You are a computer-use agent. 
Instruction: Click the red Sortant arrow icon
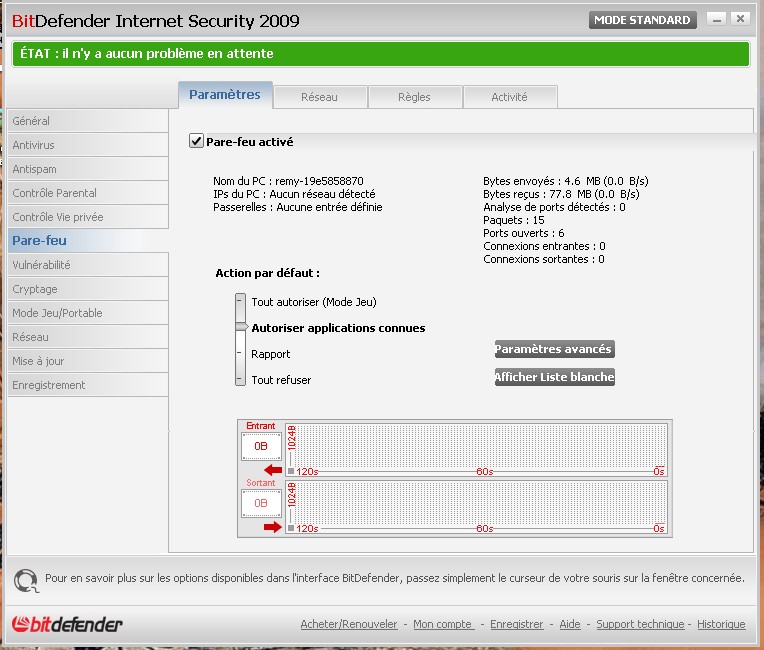click(x=273, y=527)
